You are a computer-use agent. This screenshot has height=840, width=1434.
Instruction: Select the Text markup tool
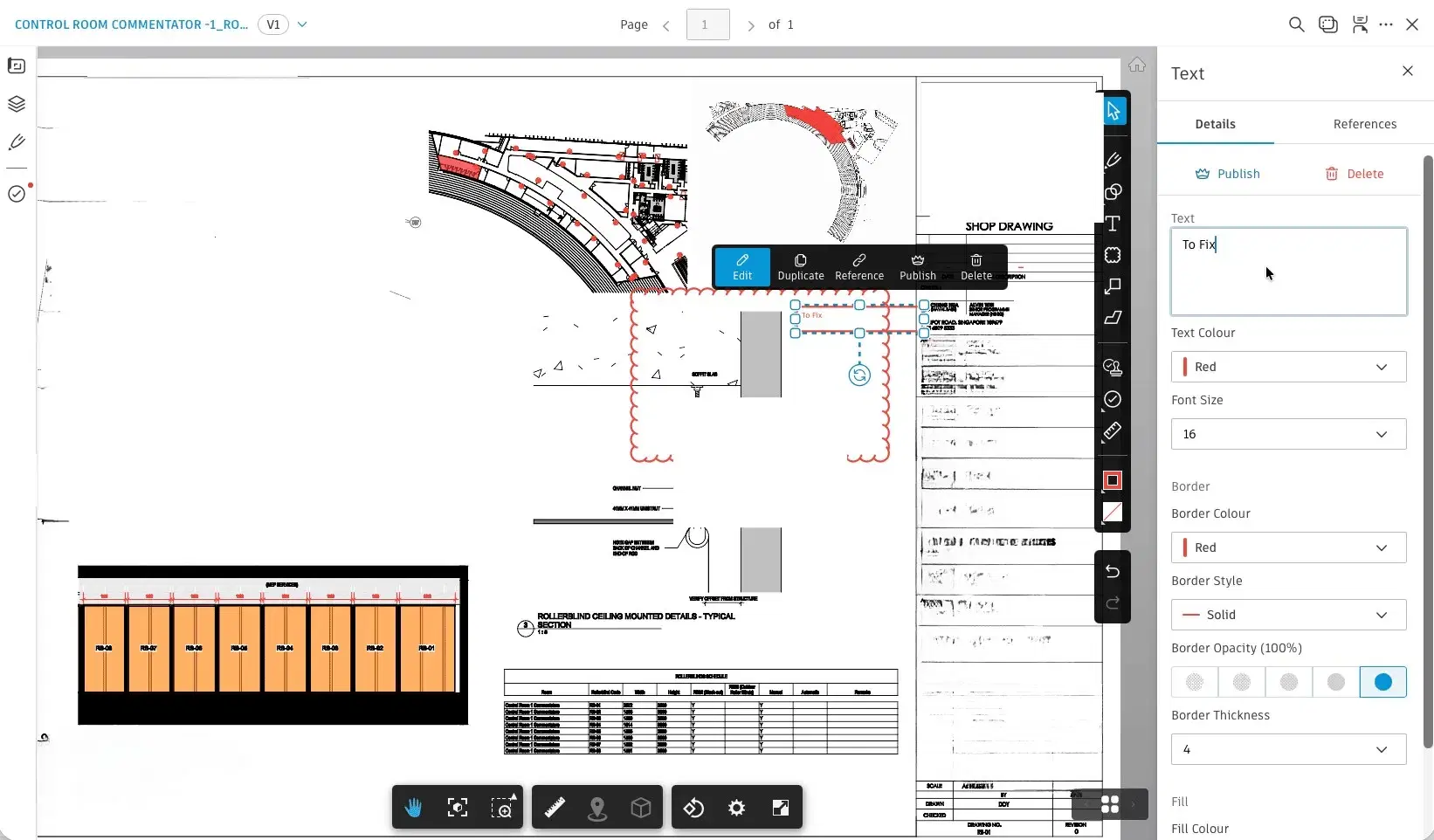pyautogui.click(x=1113, y=224)
